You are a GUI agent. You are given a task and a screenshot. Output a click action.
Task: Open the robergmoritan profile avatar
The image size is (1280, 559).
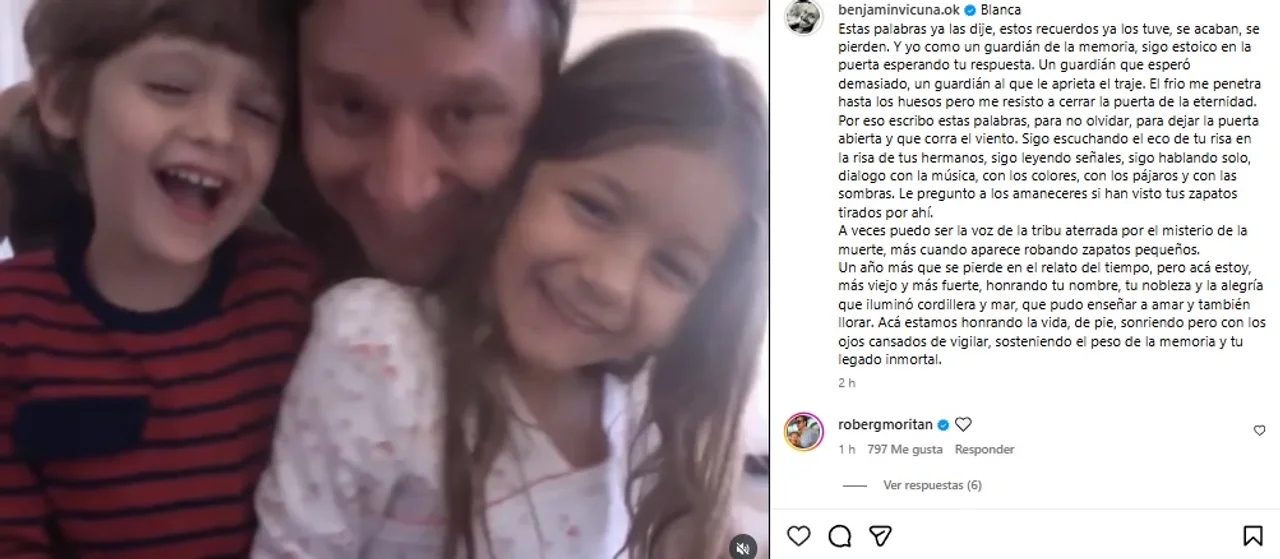804,432
